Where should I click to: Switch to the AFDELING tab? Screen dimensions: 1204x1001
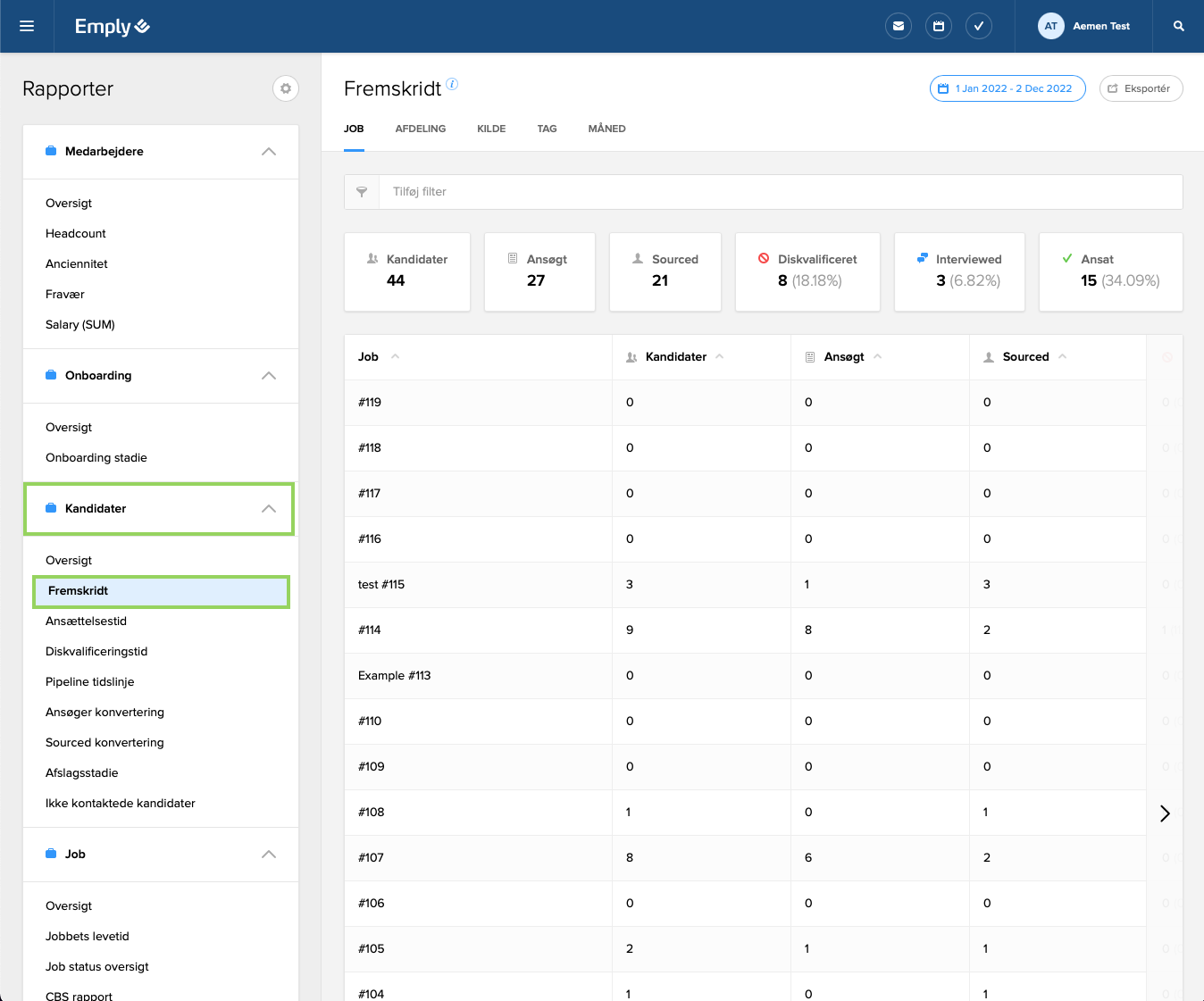tap(420, 129)
